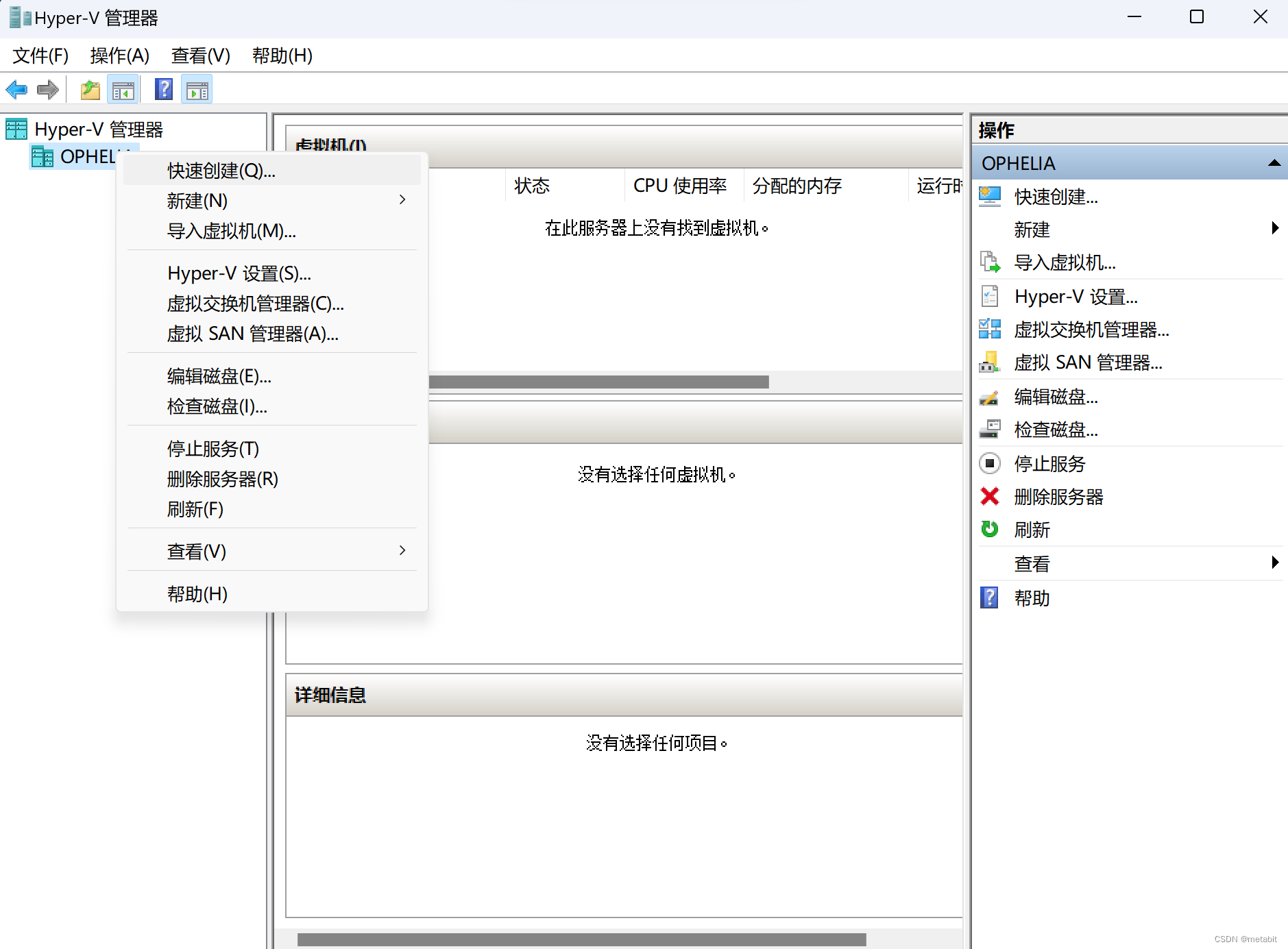Collapse the OPHELIA section in Actions pane
Viewport: 1288px width, 949px height.
(1274, 163)
